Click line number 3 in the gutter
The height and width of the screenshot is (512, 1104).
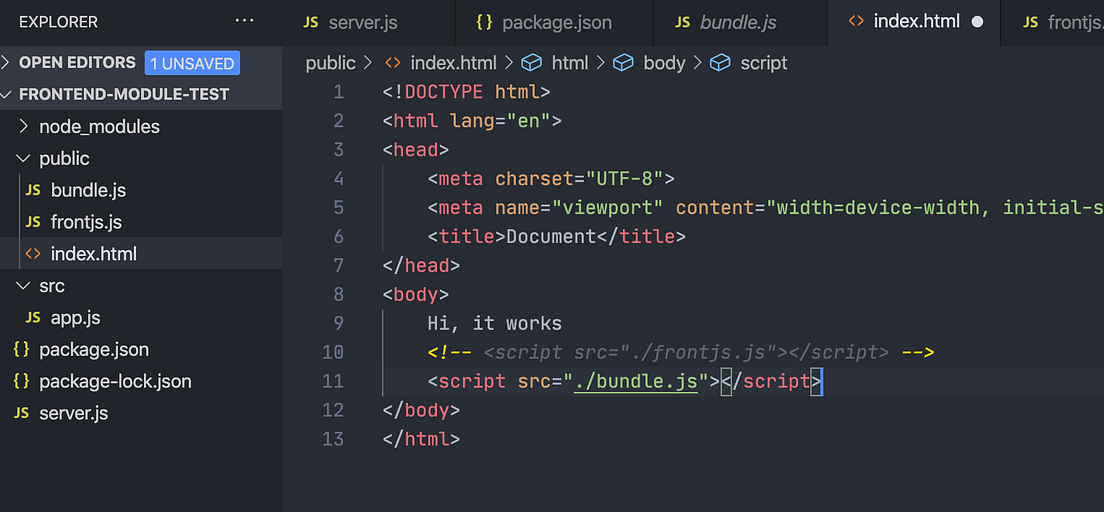tap(339, 150)
